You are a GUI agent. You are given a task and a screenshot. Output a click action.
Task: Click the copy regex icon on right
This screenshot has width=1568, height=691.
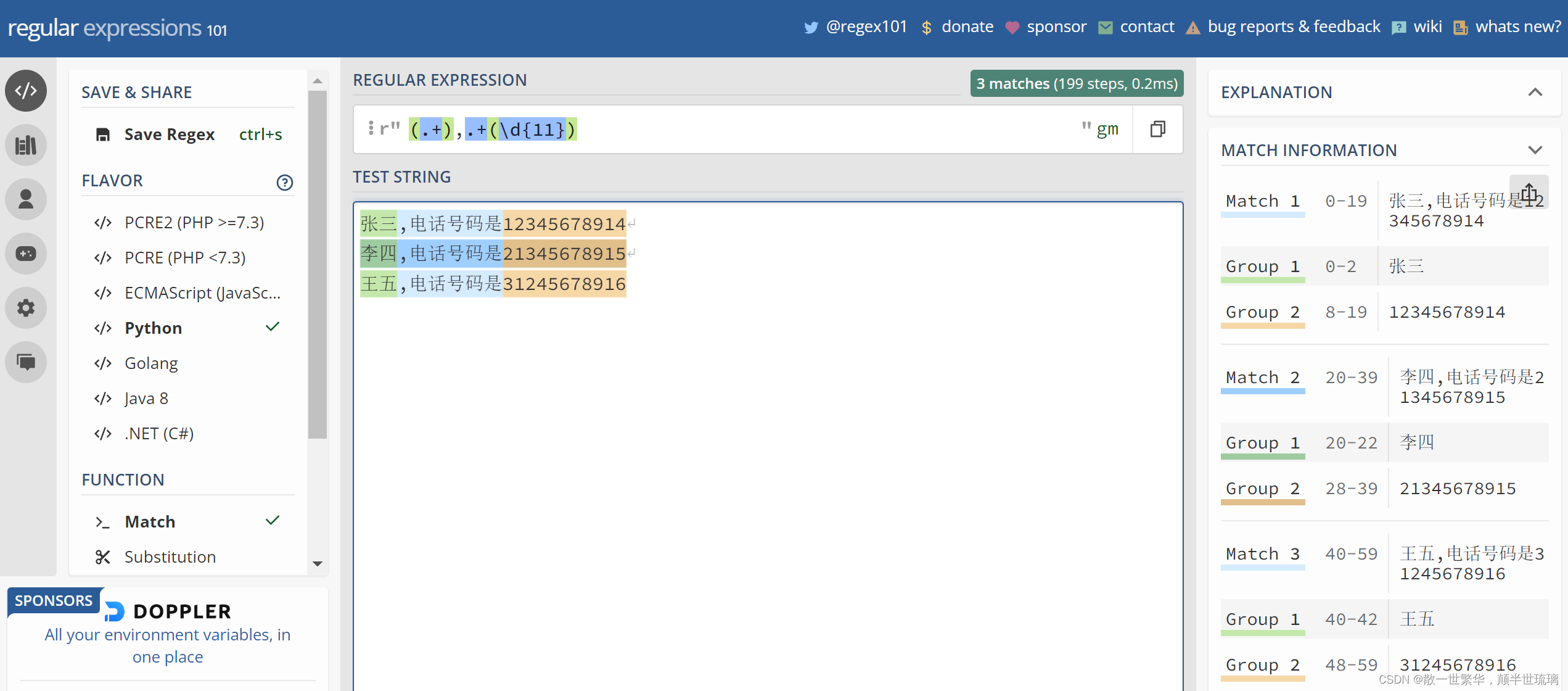coord(1158,129)
